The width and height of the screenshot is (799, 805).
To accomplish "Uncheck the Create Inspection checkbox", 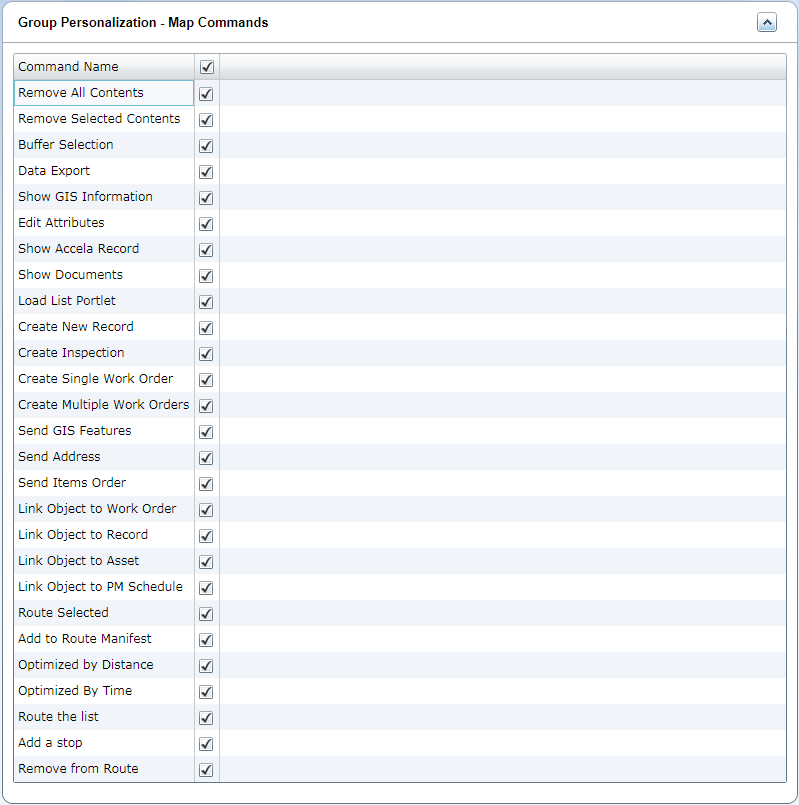I will (207, 354).
